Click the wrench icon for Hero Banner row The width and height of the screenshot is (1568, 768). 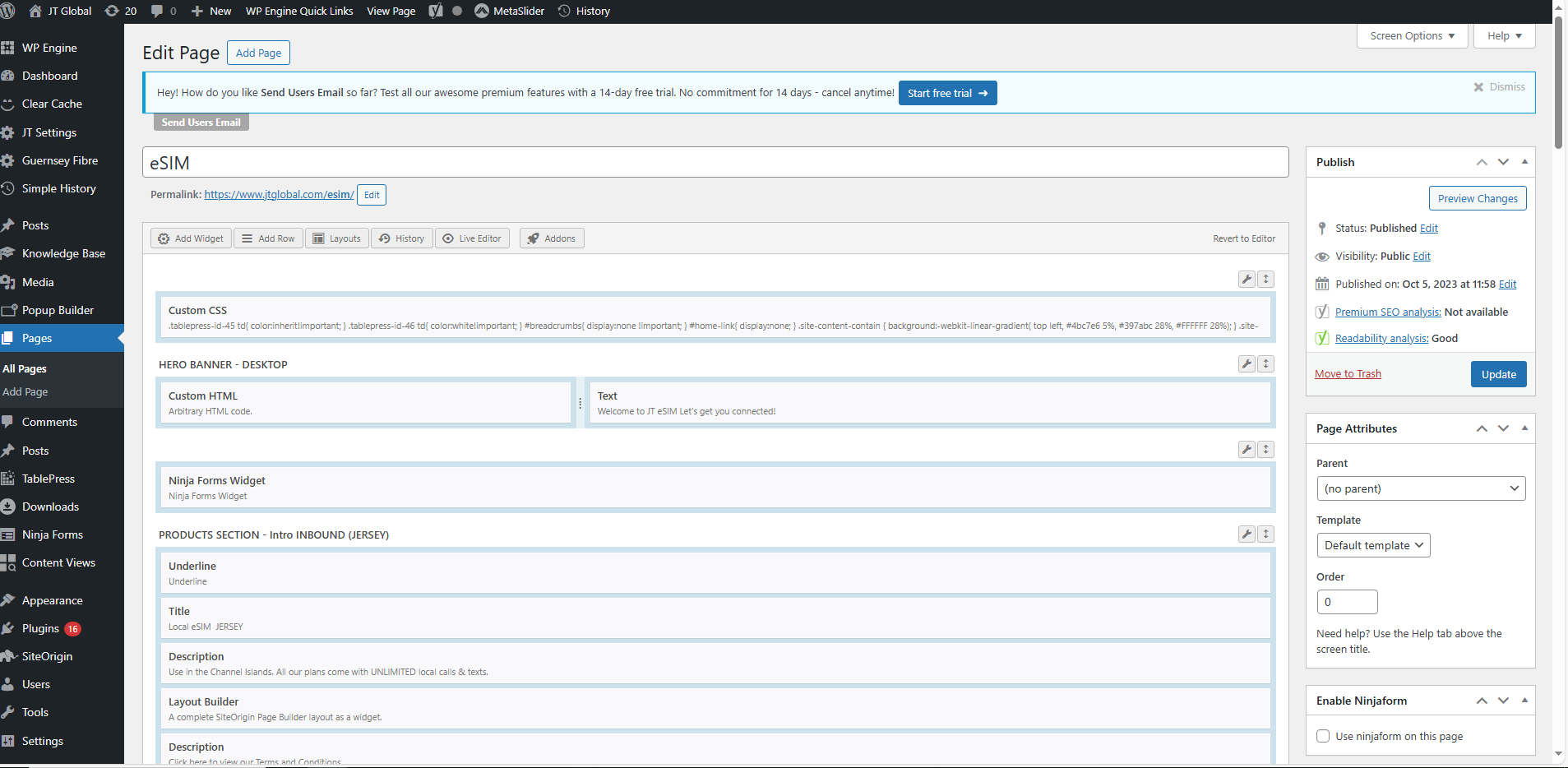[x=1247, y=364]
